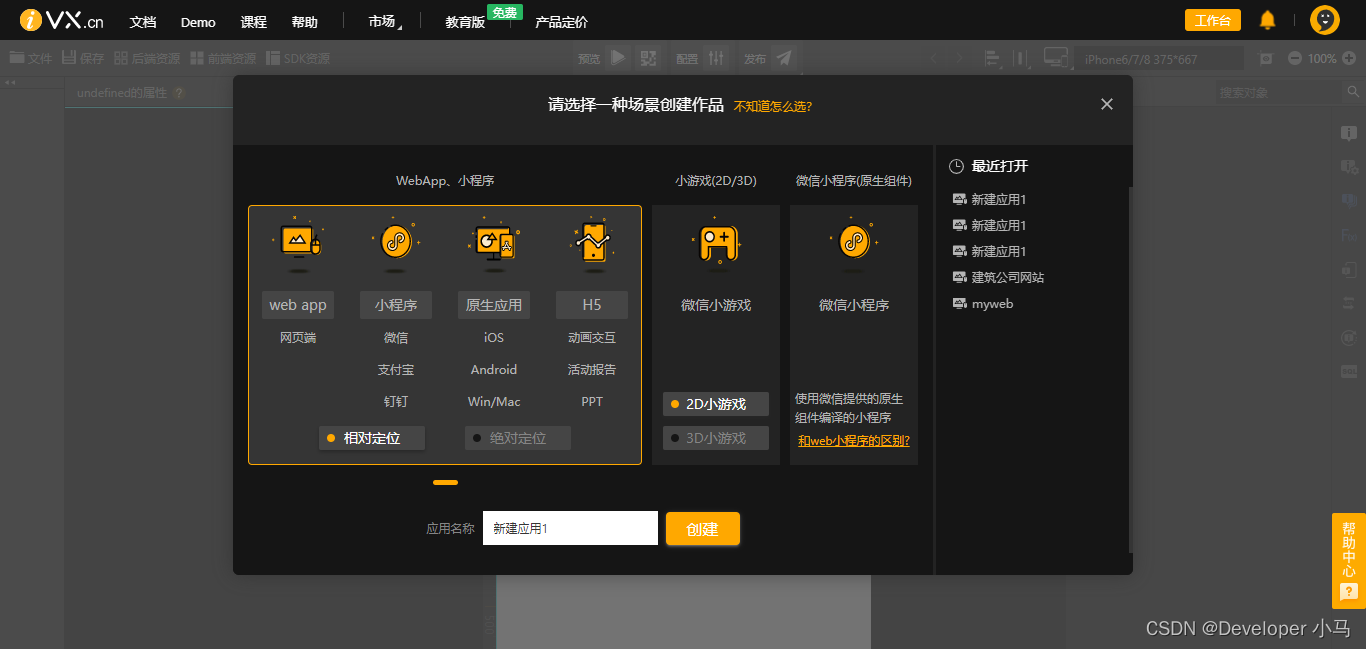Open the 不知道怎么选? link

(773, 106)
